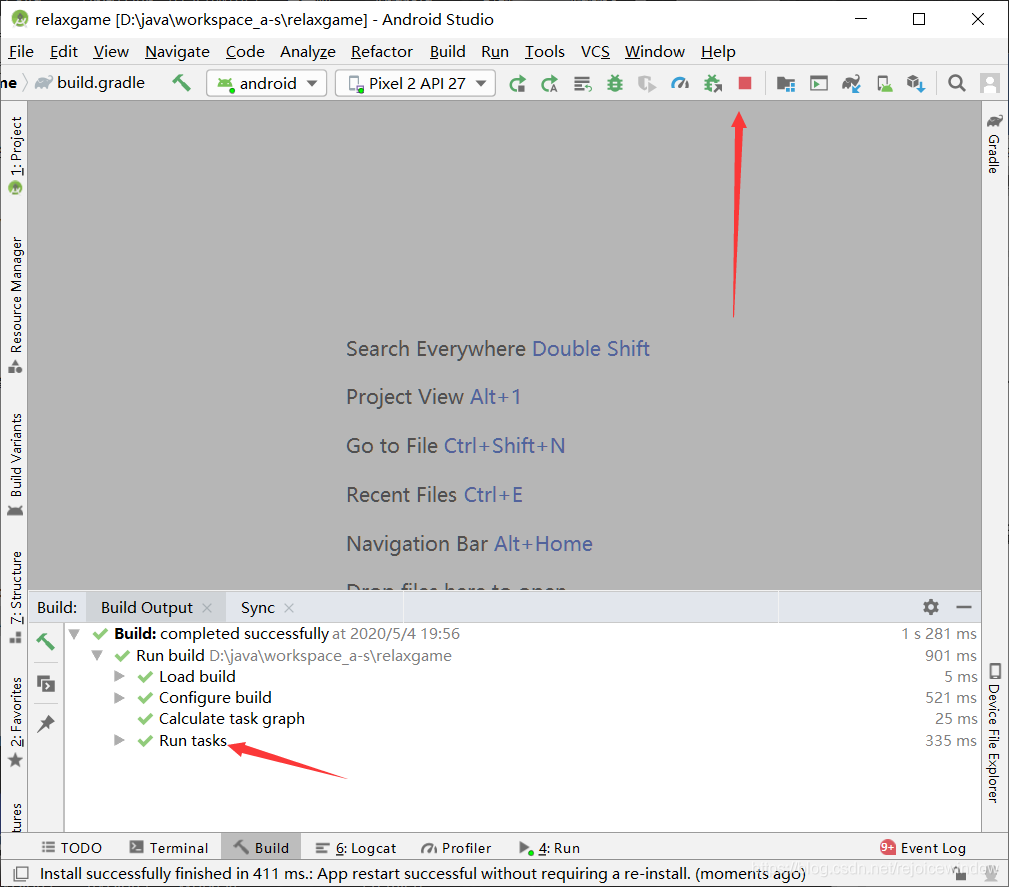Viewport: 1009px width, 887px height.
Task: Click the Pin Tab icon in Build panel
Action: [46, 724]
